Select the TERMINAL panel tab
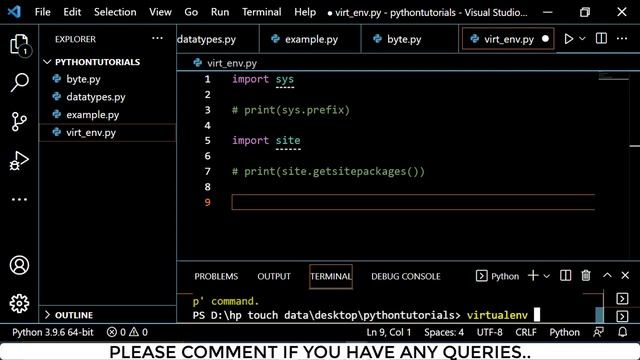 (331, 276)
